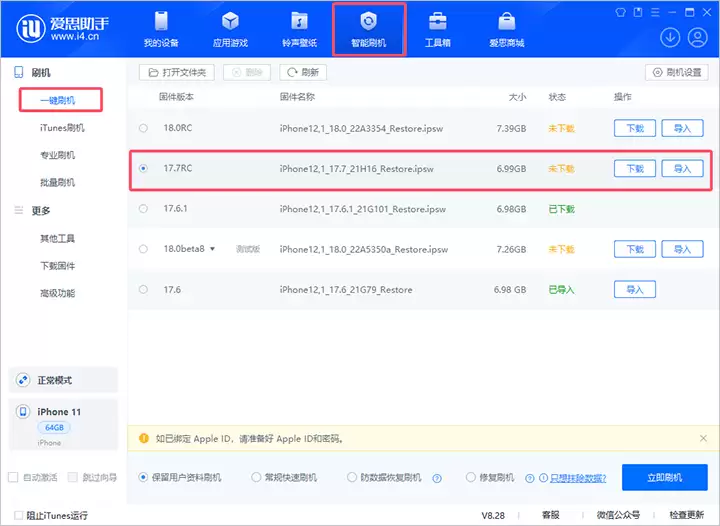This screenshot has height=526, width=720.
Task: Click the iPhone12,1_17.6.1_21G101_Restore.ipsw filename
Action: click(362, 209)
